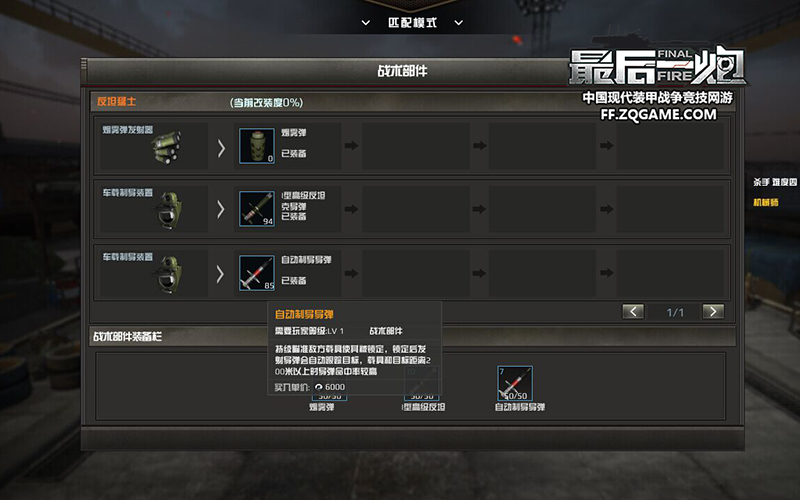Screen dimensions: 800x500
Task: Click the 车载制导装置 device in second row
Action: pyautogui.click(x=170, y=210)
